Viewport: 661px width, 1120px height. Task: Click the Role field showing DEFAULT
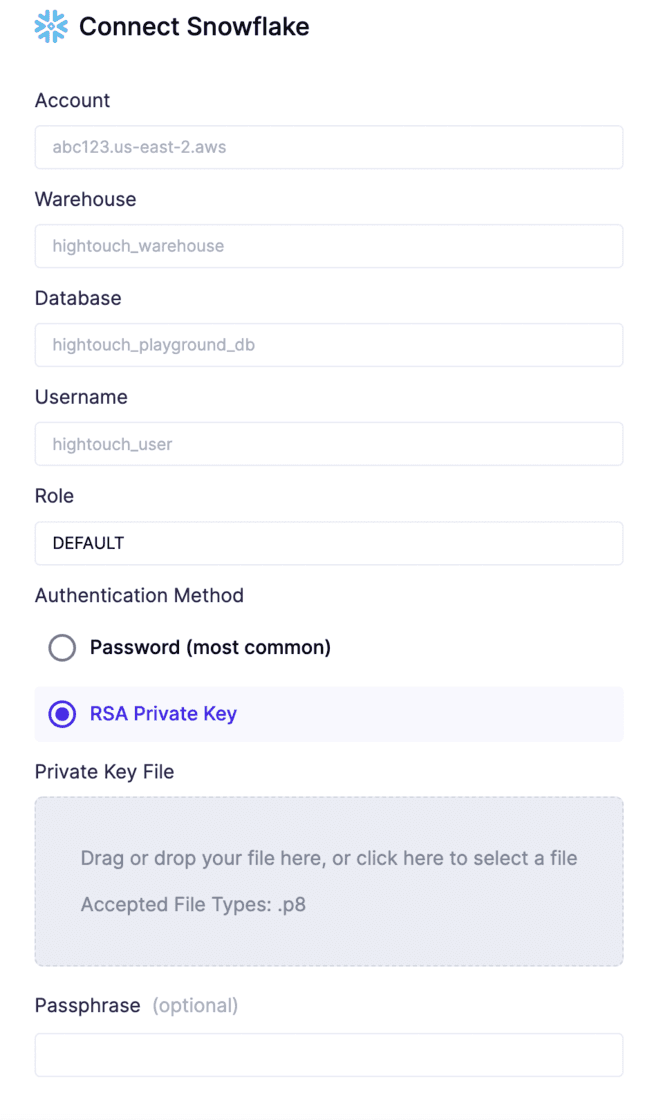click(329, 543)
